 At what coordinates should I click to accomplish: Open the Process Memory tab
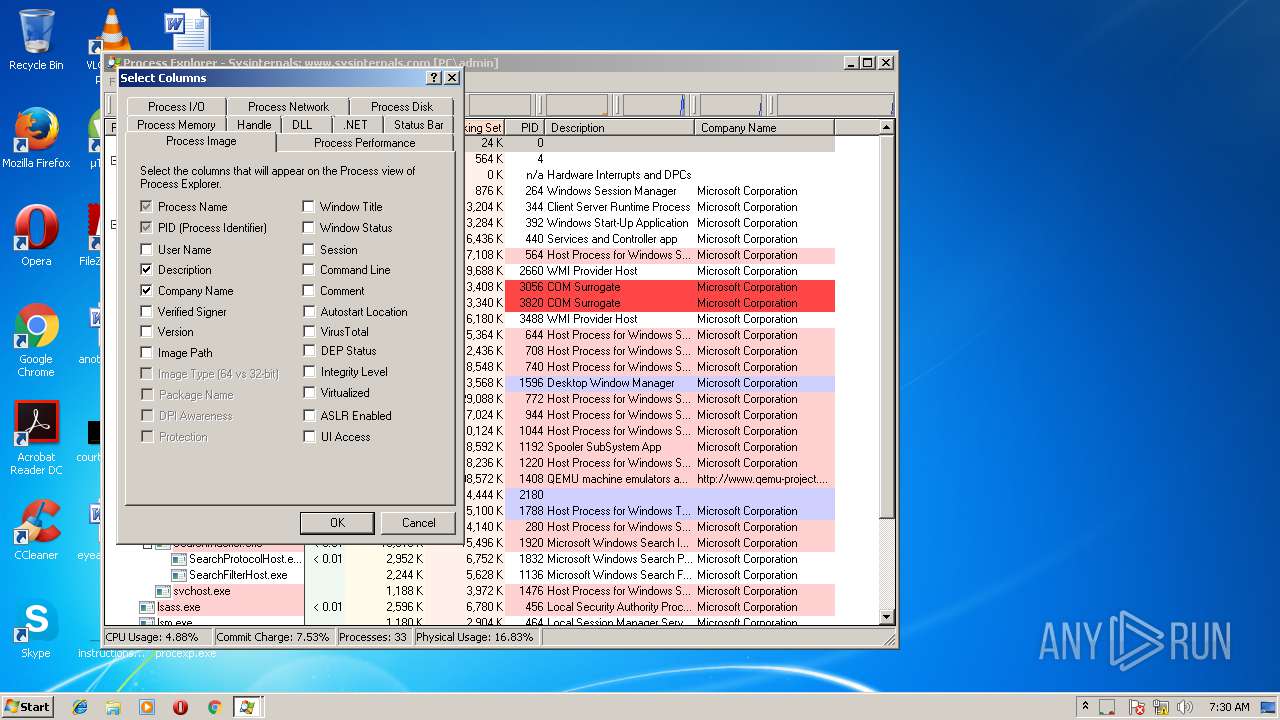click(176, 124)
